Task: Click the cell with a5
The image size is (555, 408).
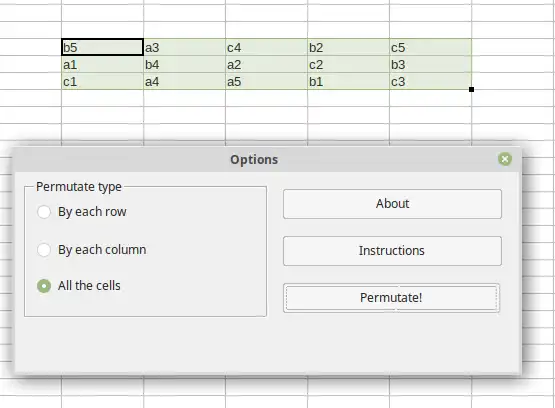Action: click(267, 81)
